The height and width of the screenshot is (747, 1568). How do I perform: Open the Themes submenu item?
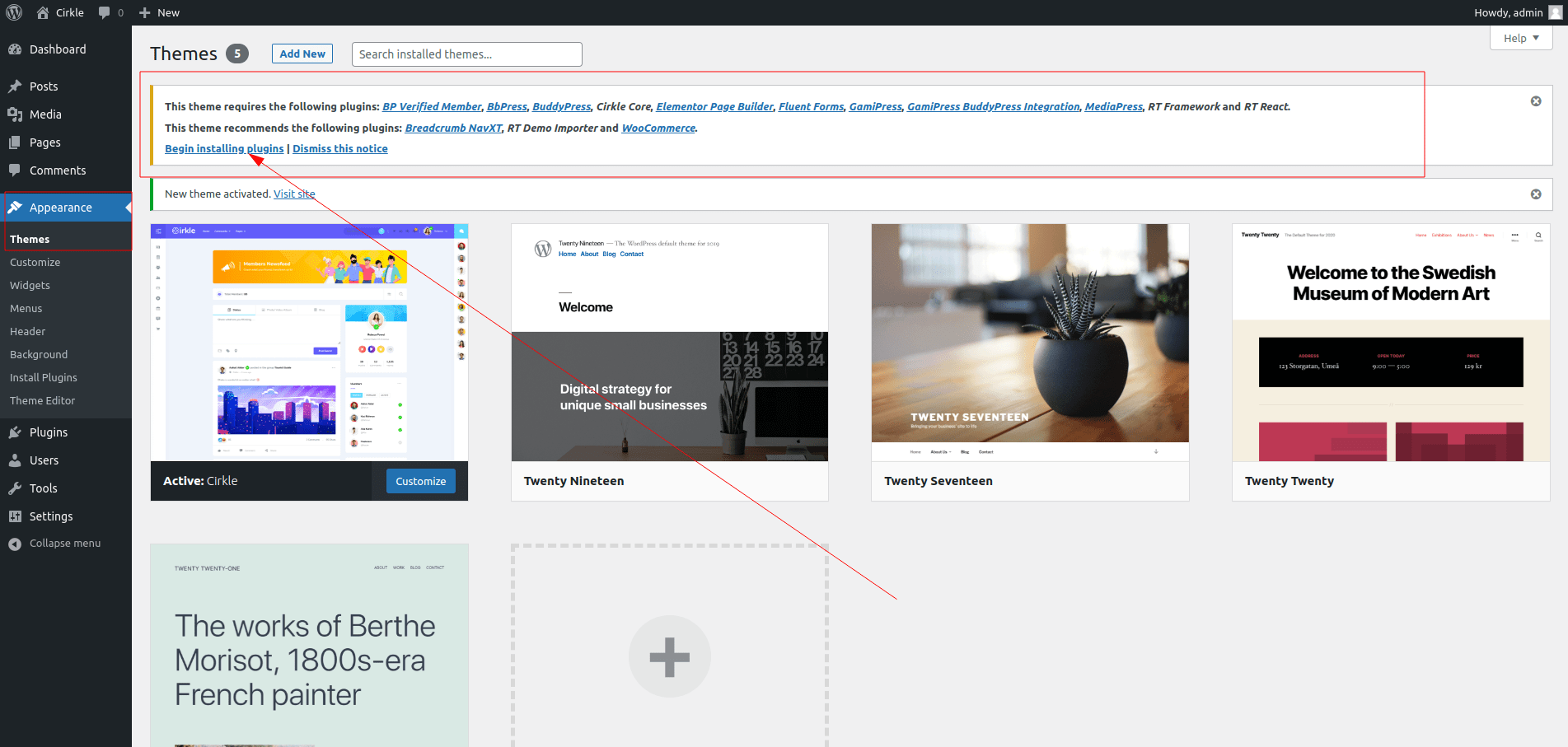point(30,239)
